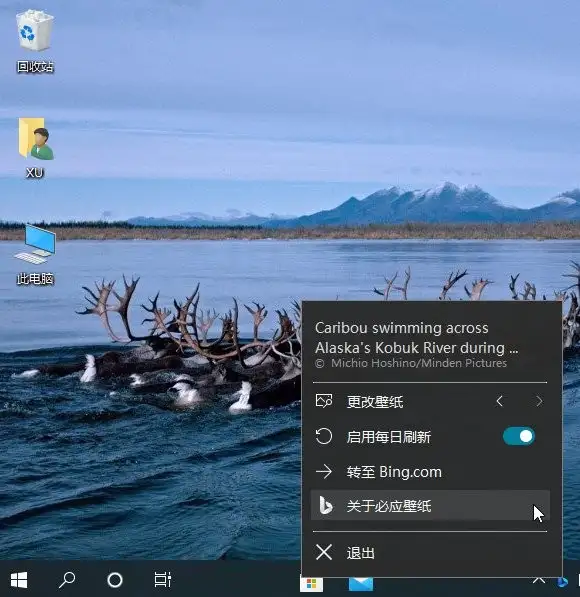Open Mail app on taskbar
580x597 pixels.
click(361, 584)
